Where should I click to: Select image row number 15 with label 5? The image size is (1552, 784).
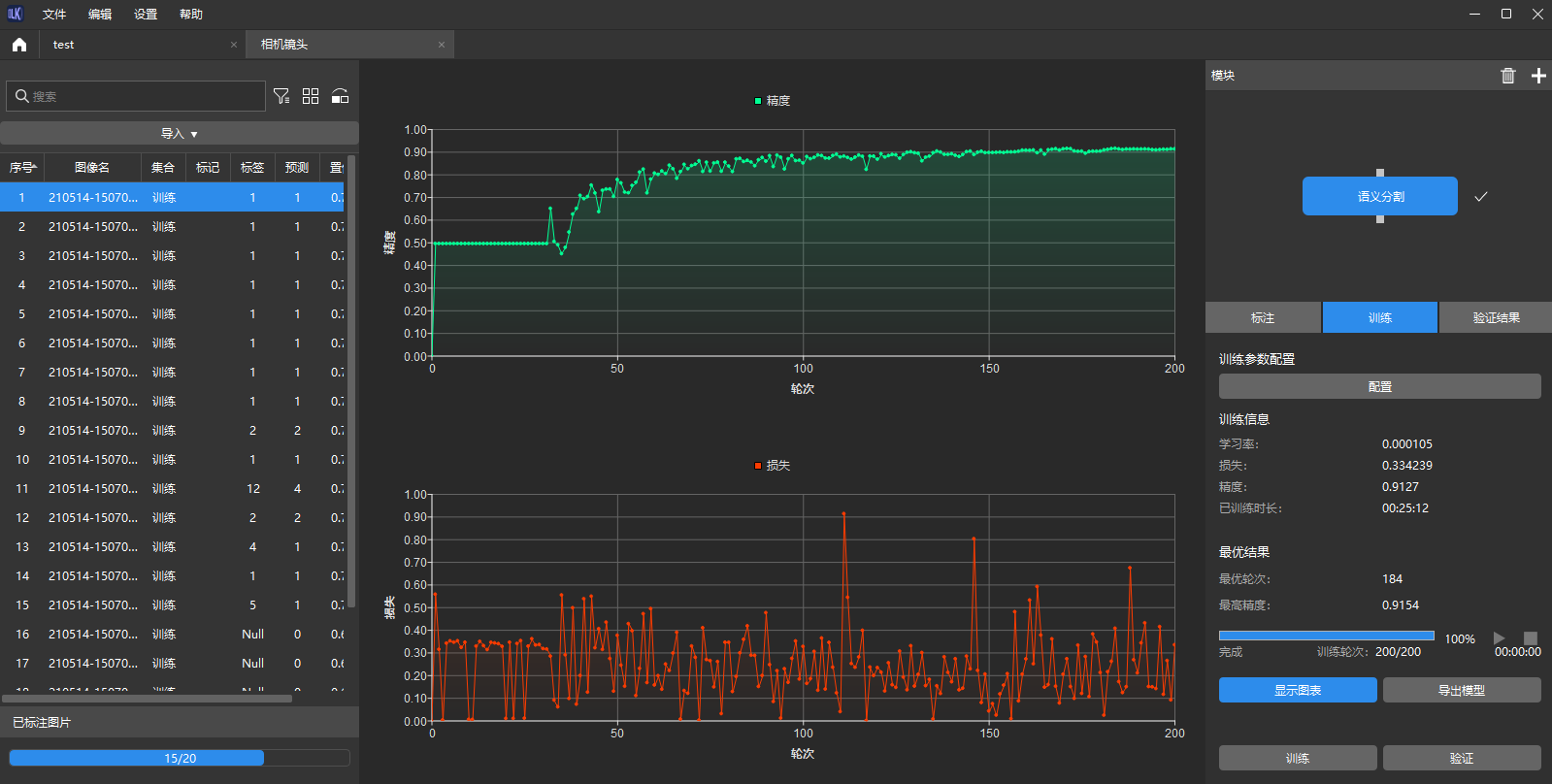coord(172,604)
